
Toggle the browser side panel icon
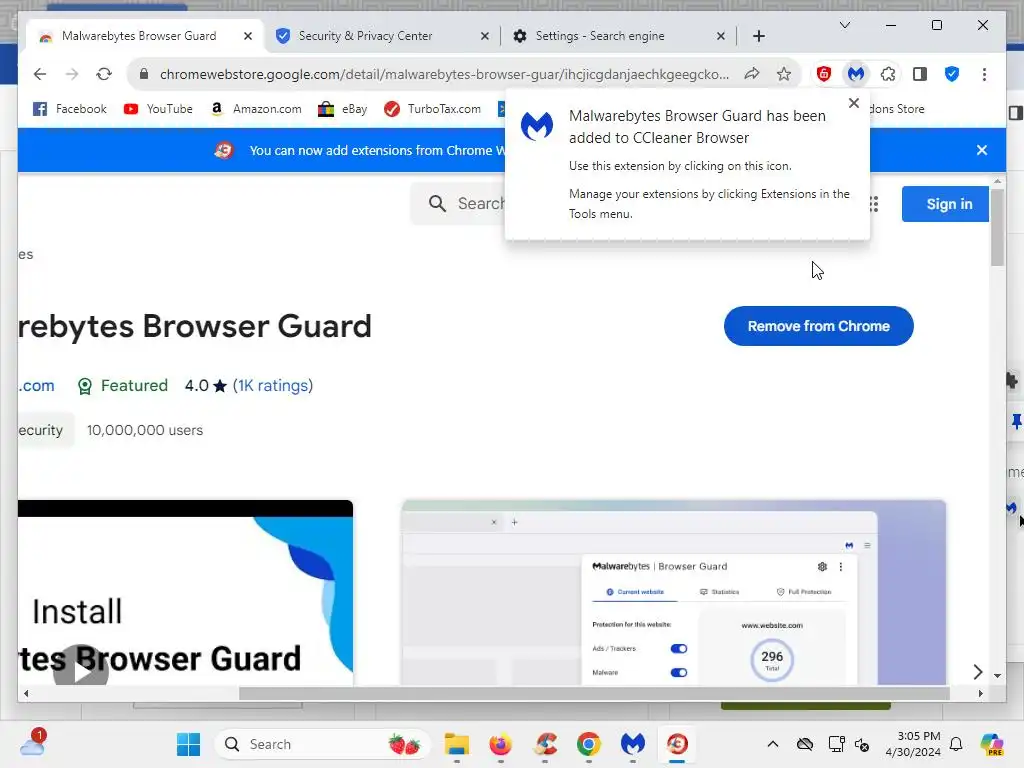(x=920, y=74)
